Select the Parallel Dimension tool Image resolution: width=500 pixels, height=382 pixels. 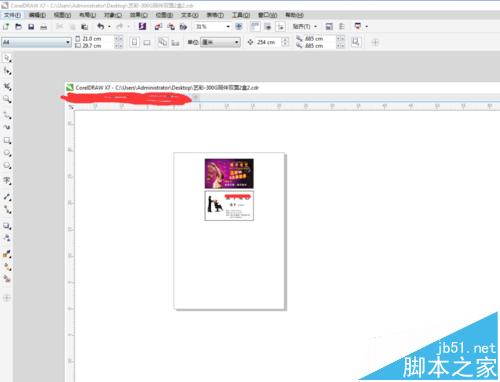[7, 197]
